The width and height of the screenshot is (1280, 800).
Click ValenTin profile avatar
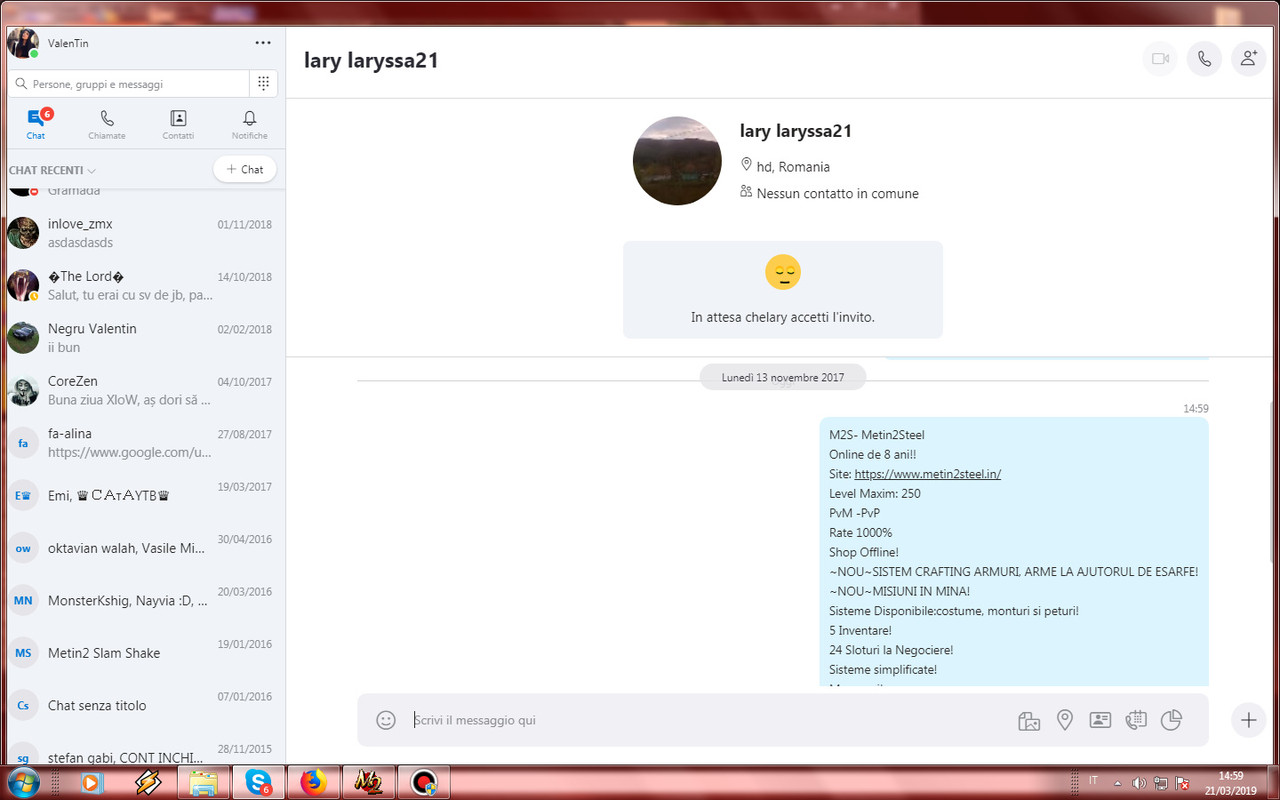[x=23, y=43]
